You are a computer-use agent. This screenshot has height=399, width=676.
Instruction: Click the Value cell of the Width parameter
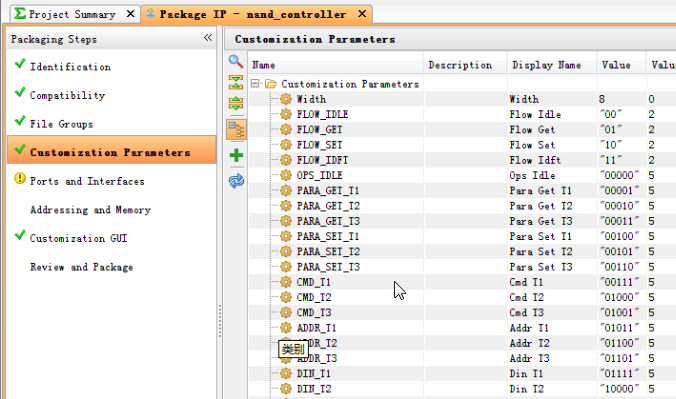pos(621,99)
